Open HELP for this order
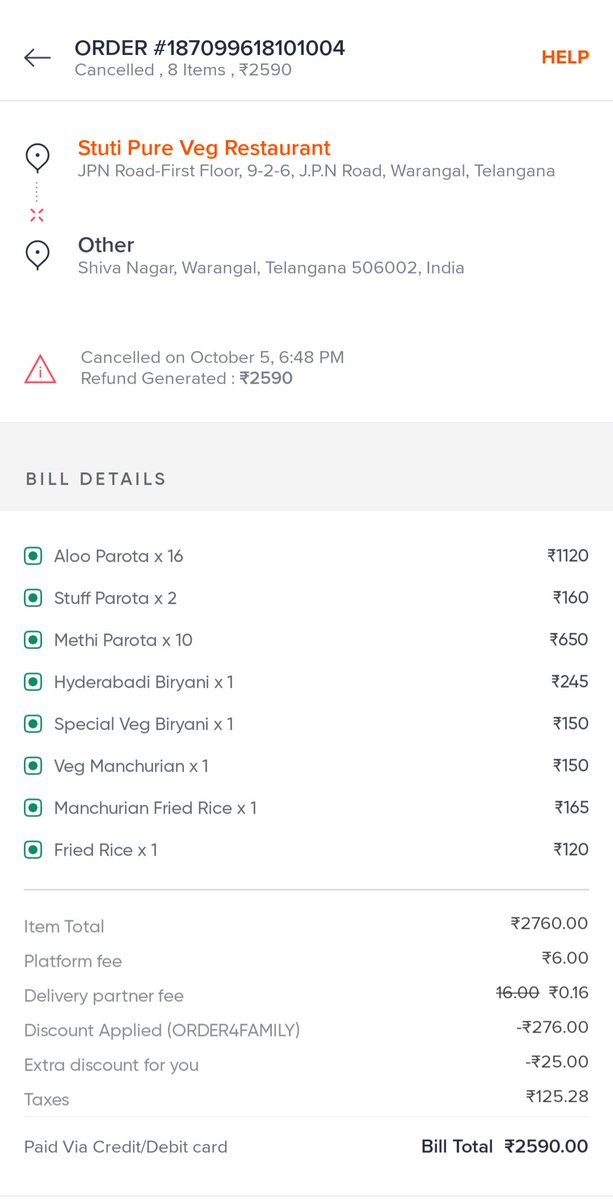This screenshot has width=613, height=1200. click(x=565, y=58)
